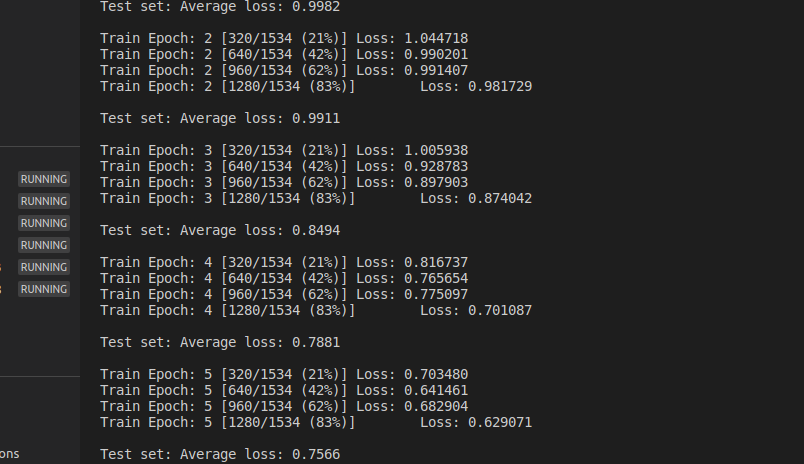Select the 'Average loss: 0.7566' test line

point(220,454)
